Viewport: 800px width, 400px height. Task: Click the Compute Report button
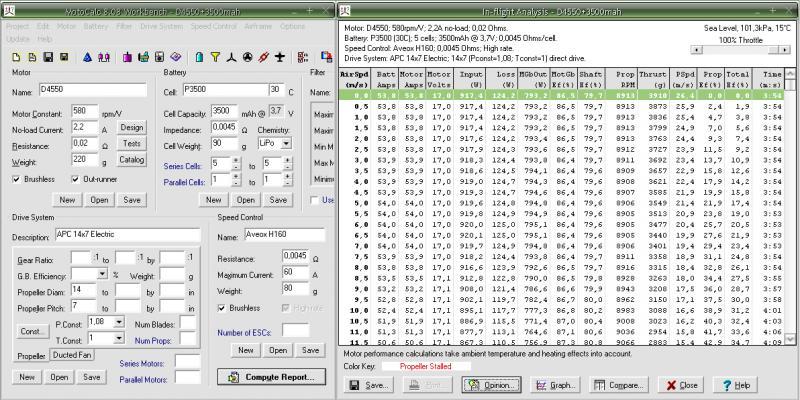272,377
